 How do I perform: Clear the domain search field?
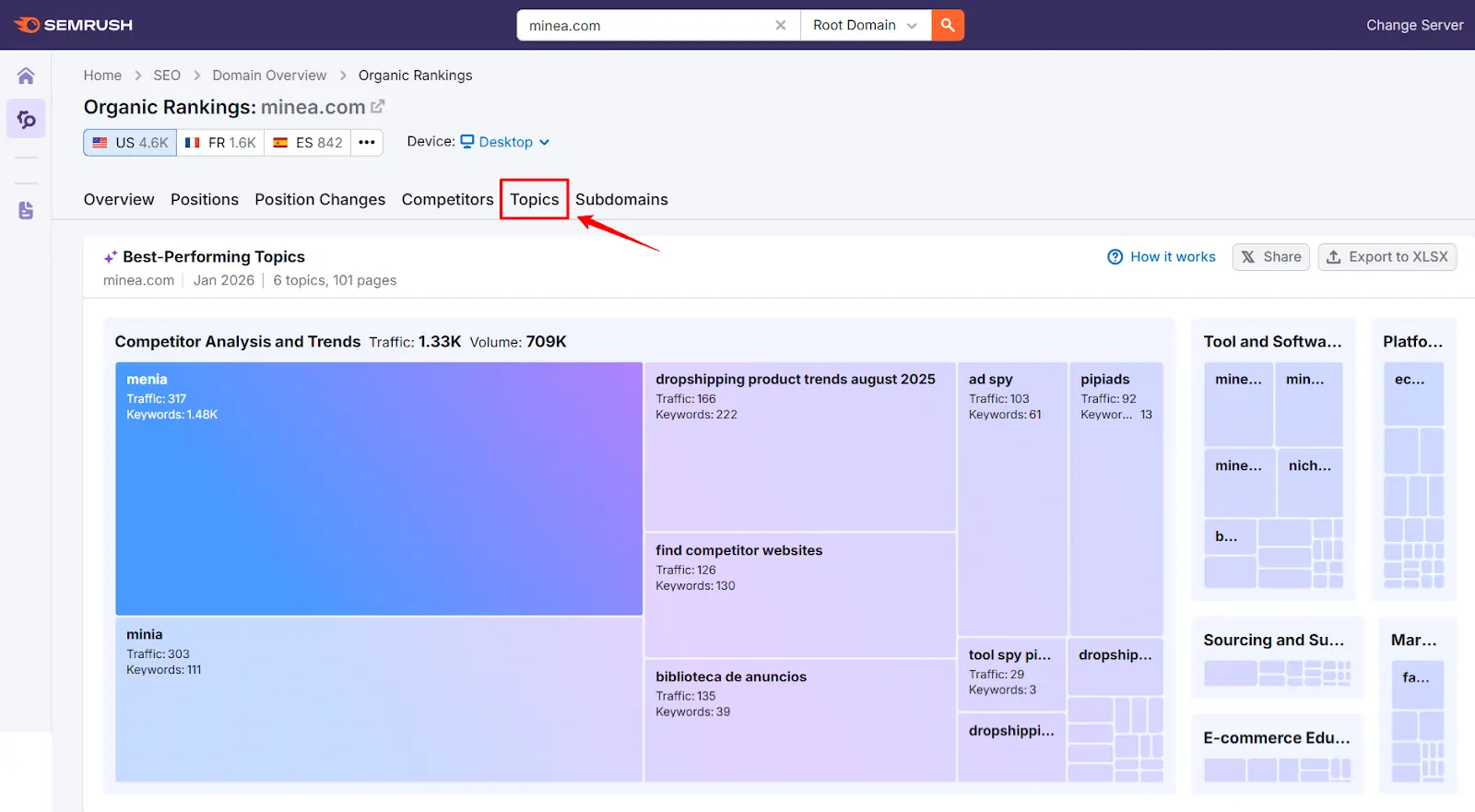tap(780, 25)
